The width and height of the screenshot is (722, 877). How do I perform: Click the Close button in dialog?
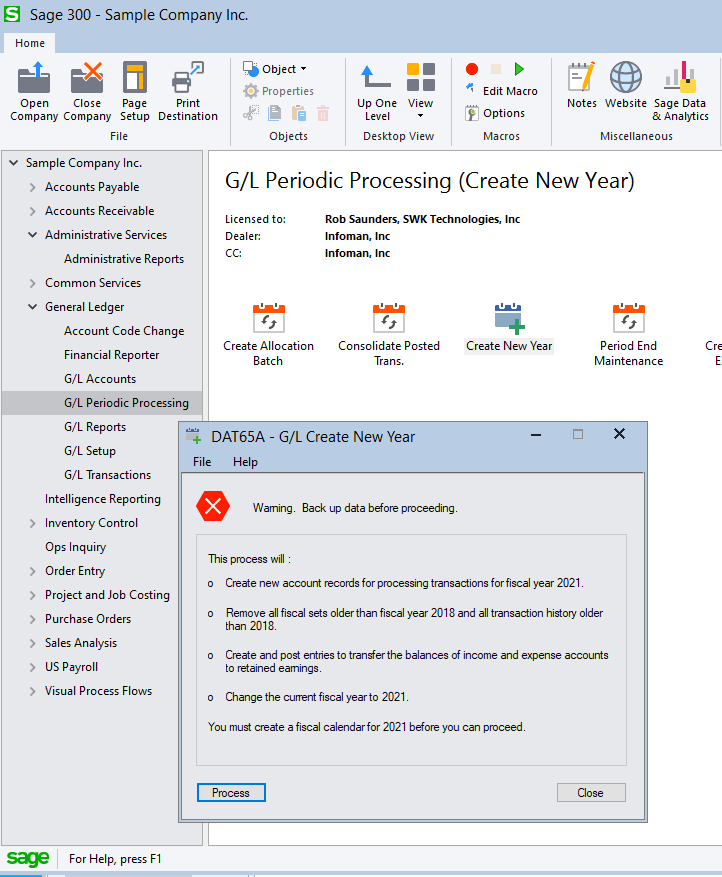[591, 793]
